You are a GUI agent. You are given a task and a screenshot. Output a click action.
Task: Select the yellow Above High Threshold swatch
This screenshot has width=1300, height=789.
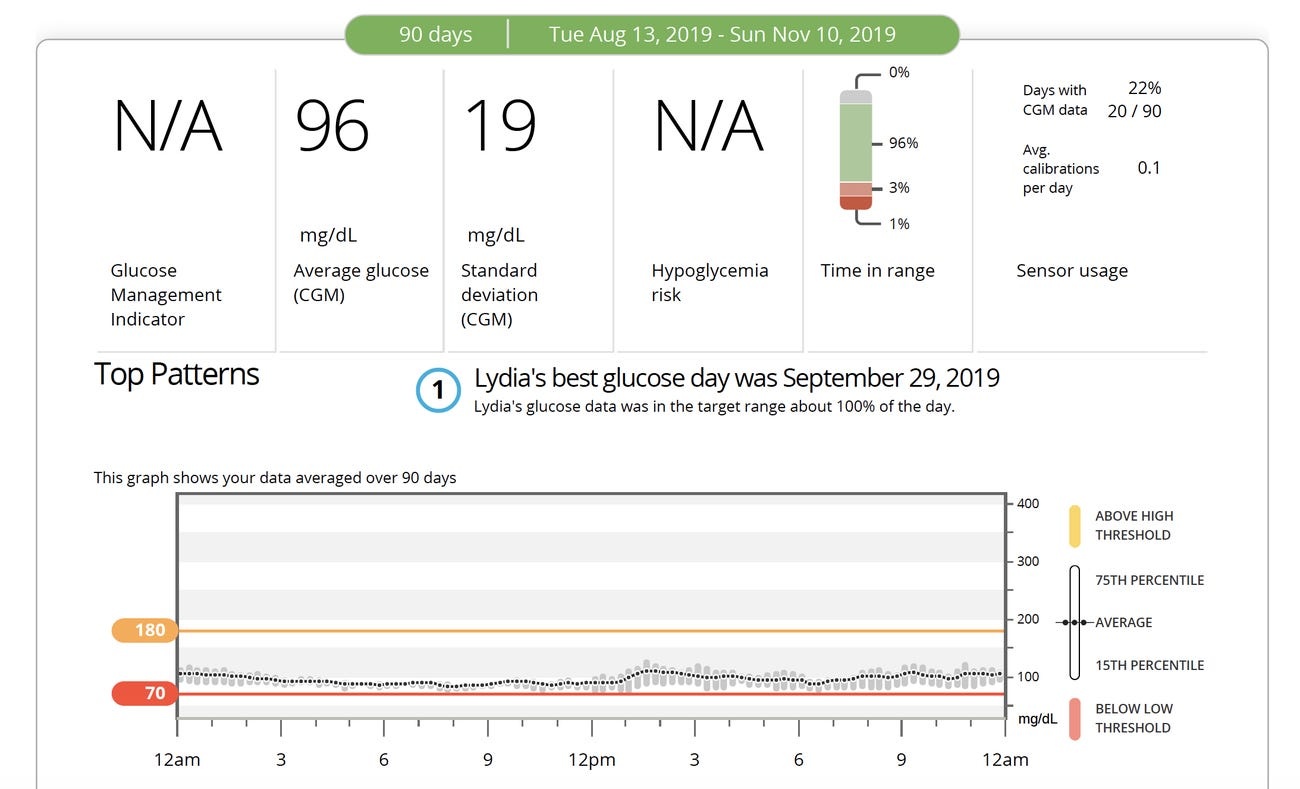[x=1075, y=526]
